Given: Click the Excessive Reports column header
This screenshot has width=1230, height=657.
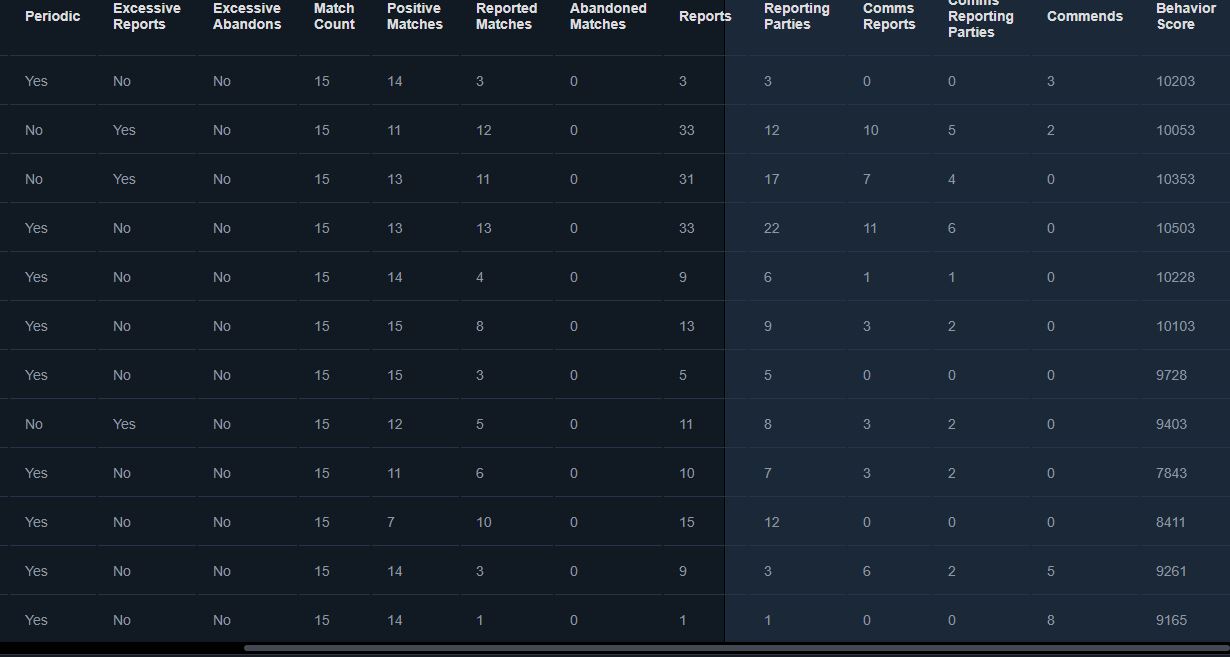Looking at the screenshot, I should (147, 16).
